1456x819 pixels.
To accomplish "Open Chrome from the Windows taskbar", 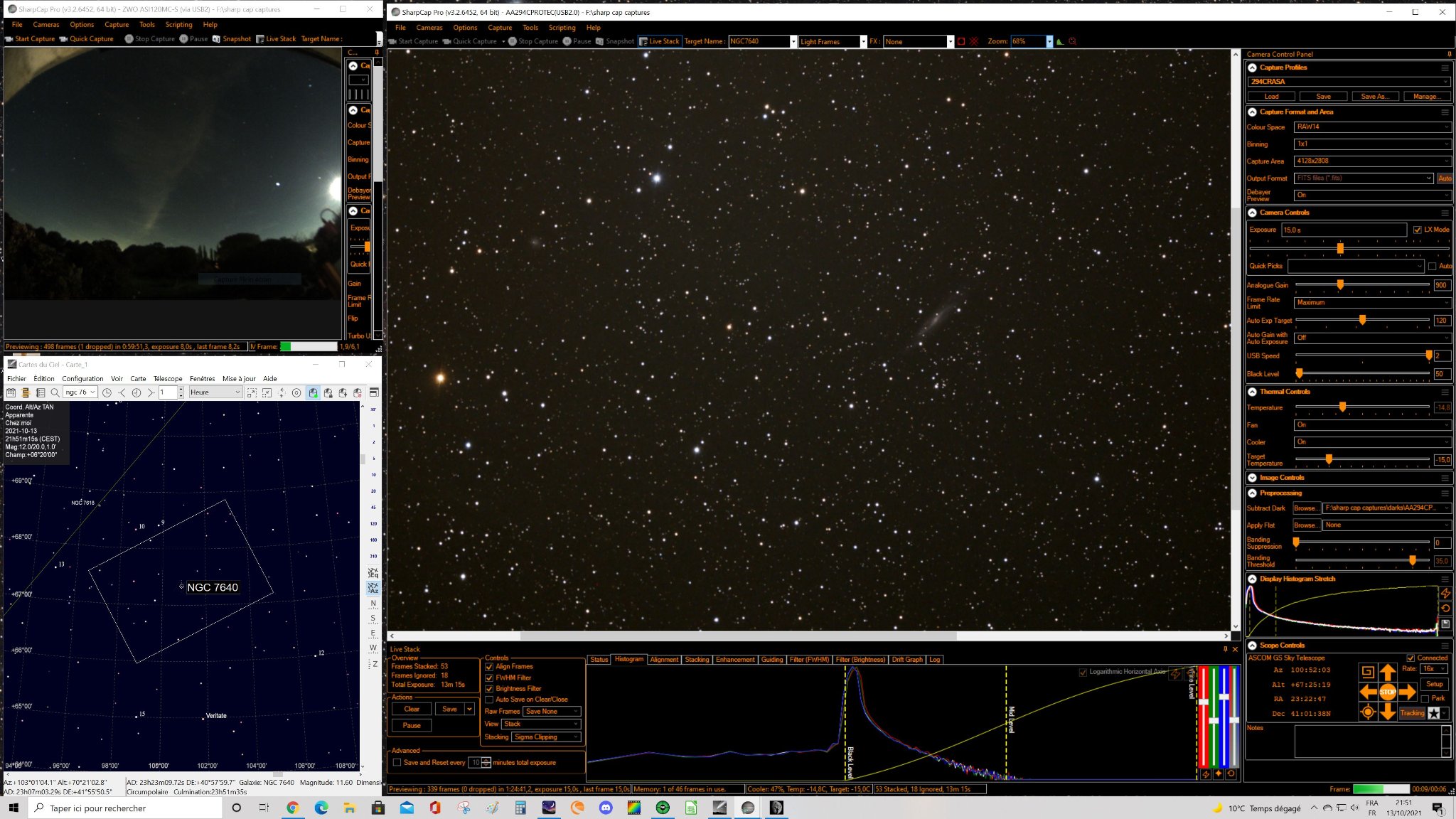I will tap(293, 808).
